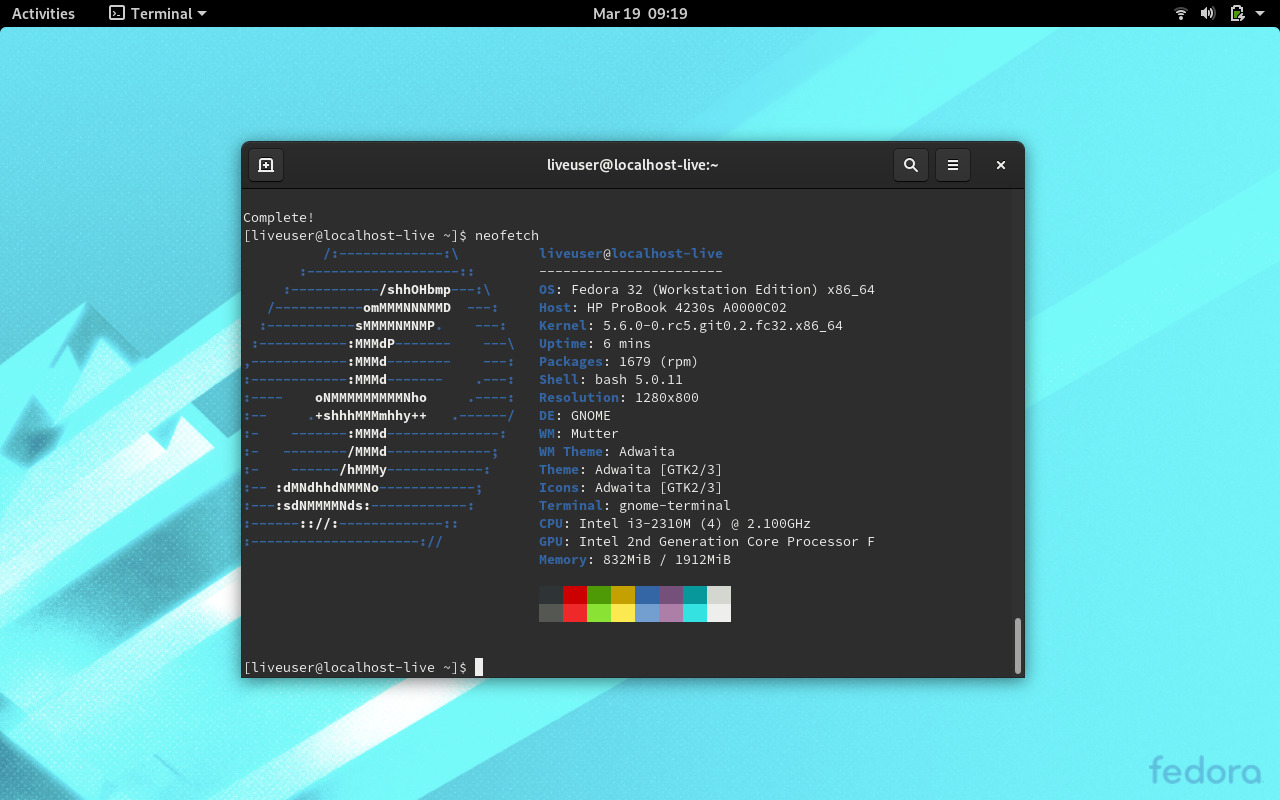Image resolution: width=1280 pixels, height=800 pixels.
Task: Click the Memory 832MiB / 1912MiB line
Action: (x=635, y=559)
